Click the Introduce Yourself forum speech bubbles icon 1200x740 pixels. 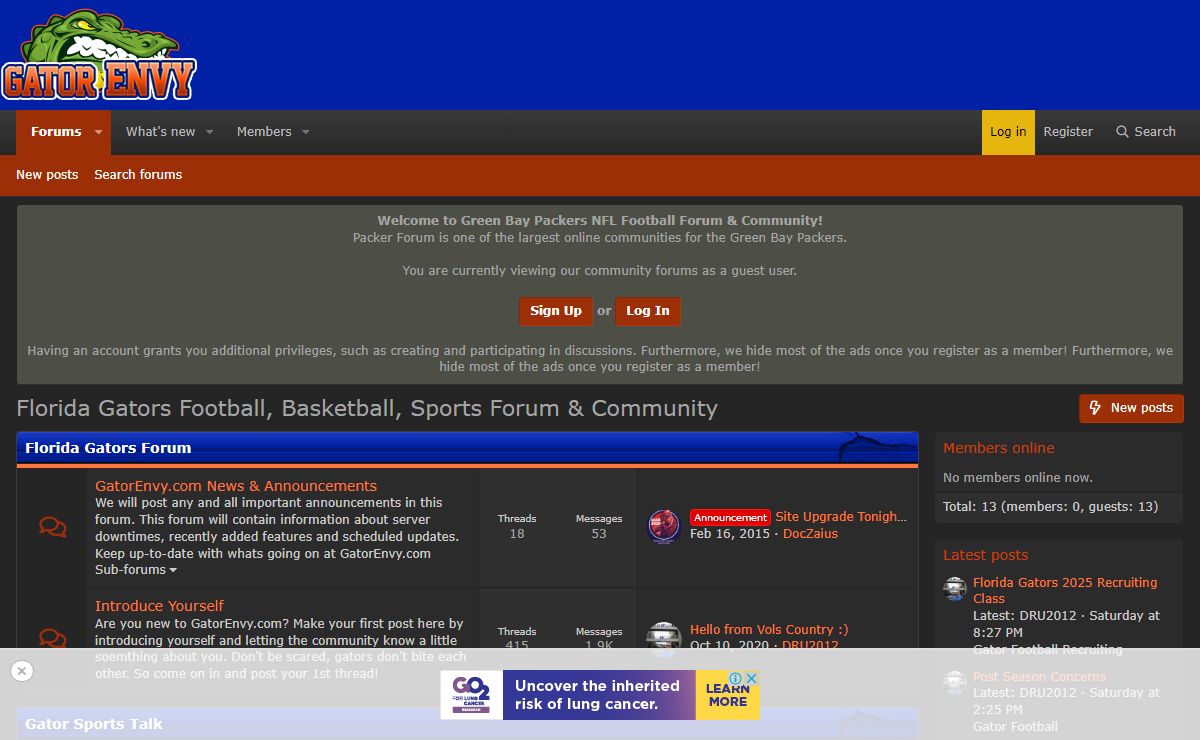point(53,637)
